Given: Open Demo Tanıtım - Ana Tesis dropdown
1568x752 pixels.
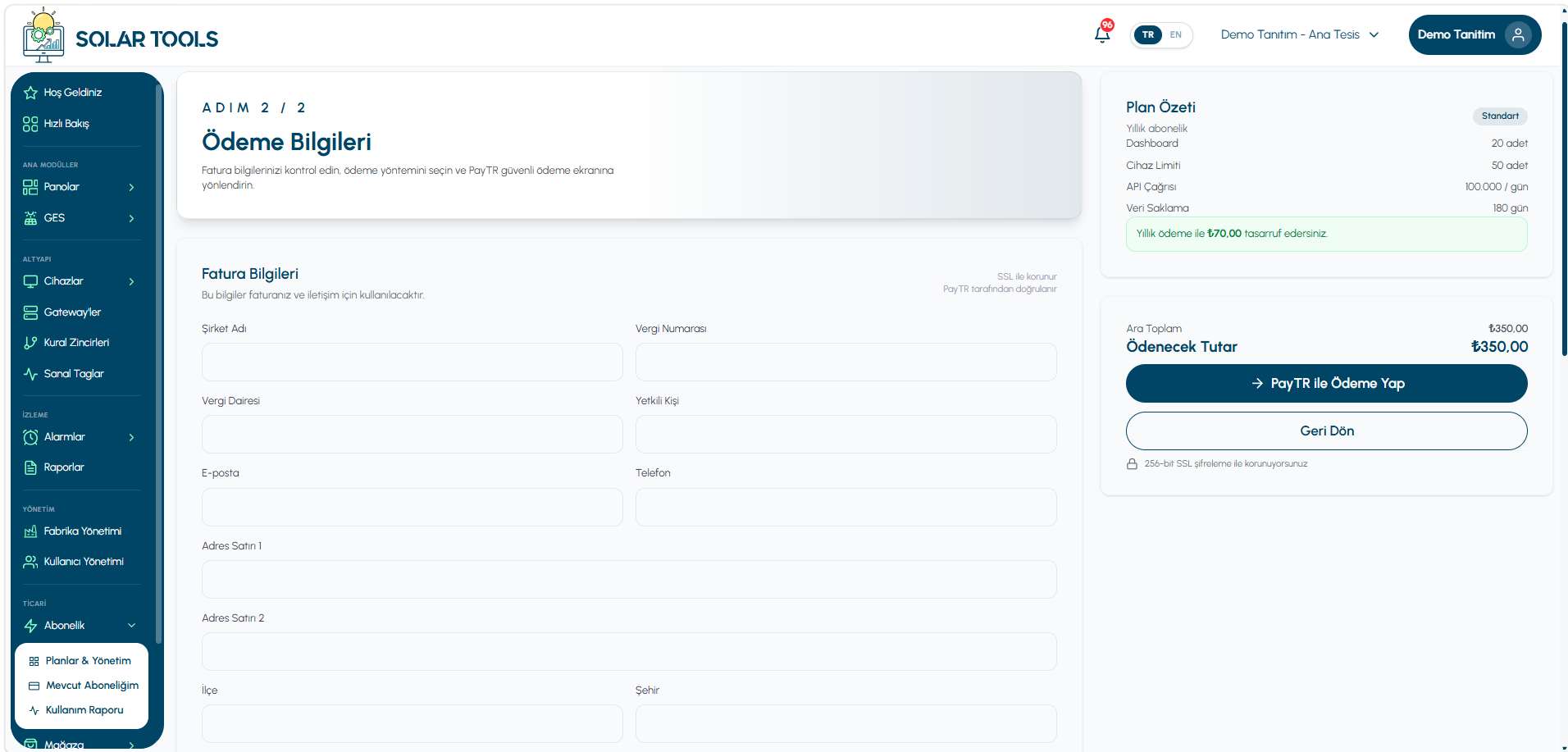Looking at the screenshot, I should coord(1300,34).
